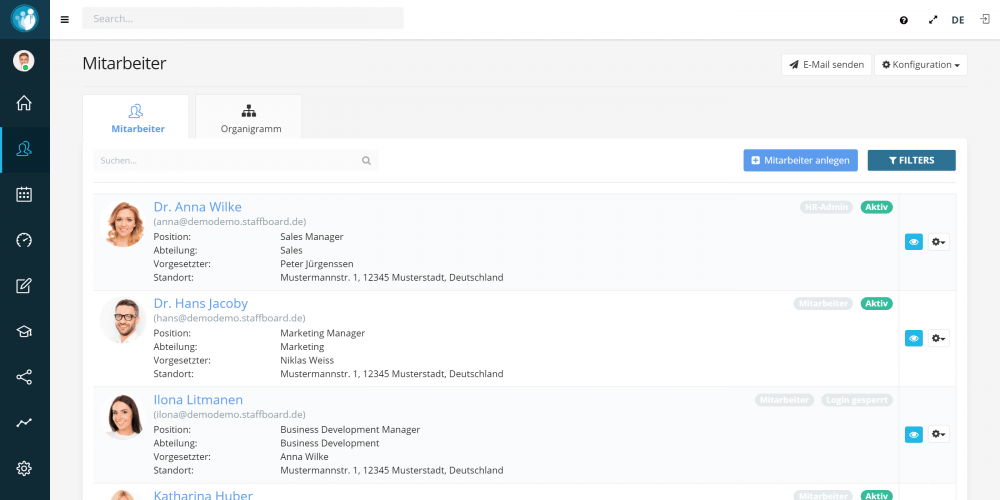View Dr. Hans Jacoby's profile via eye button
1000x500 pixels.
(x=914, y=338)
